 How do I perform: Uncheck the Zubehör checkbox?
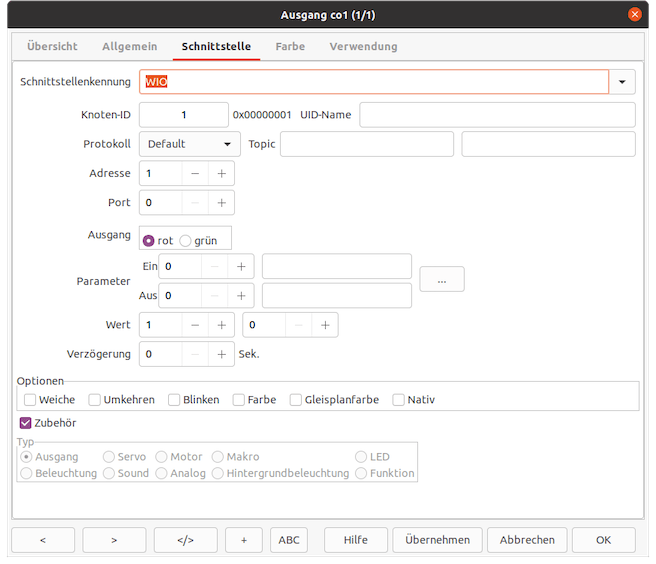[26, 423]
